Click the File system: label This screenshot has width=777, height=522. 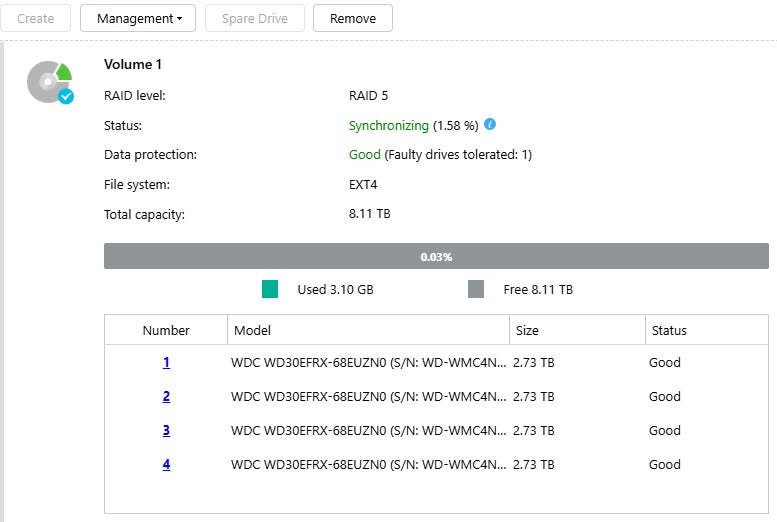(137, 185)
